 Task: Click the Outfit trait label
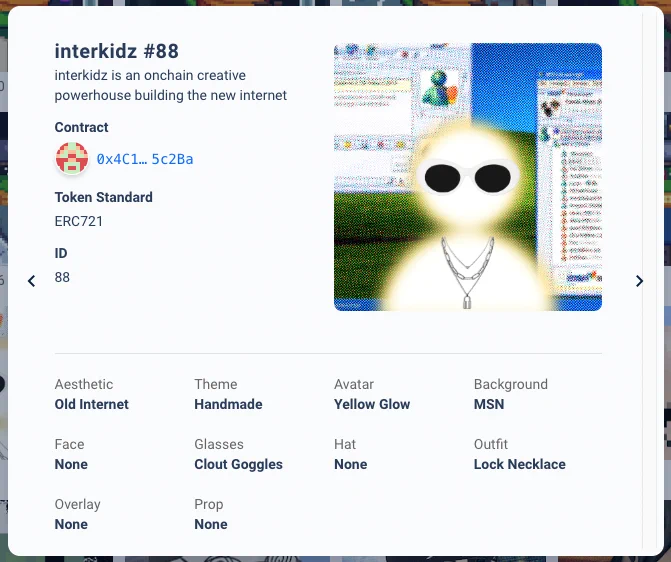tap(490, 444)
